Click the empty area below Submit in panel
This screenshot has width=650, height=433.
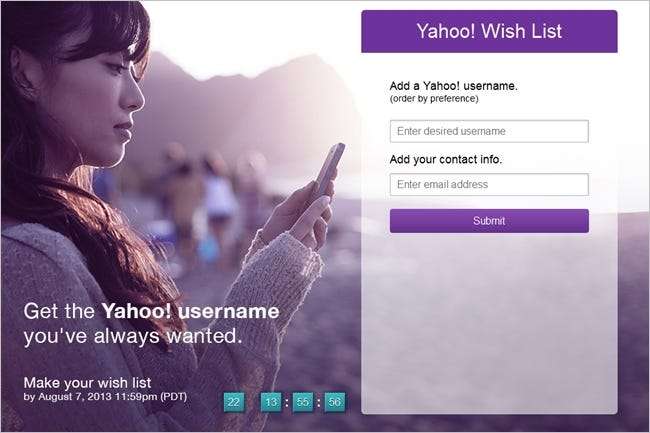pos(489,323)
